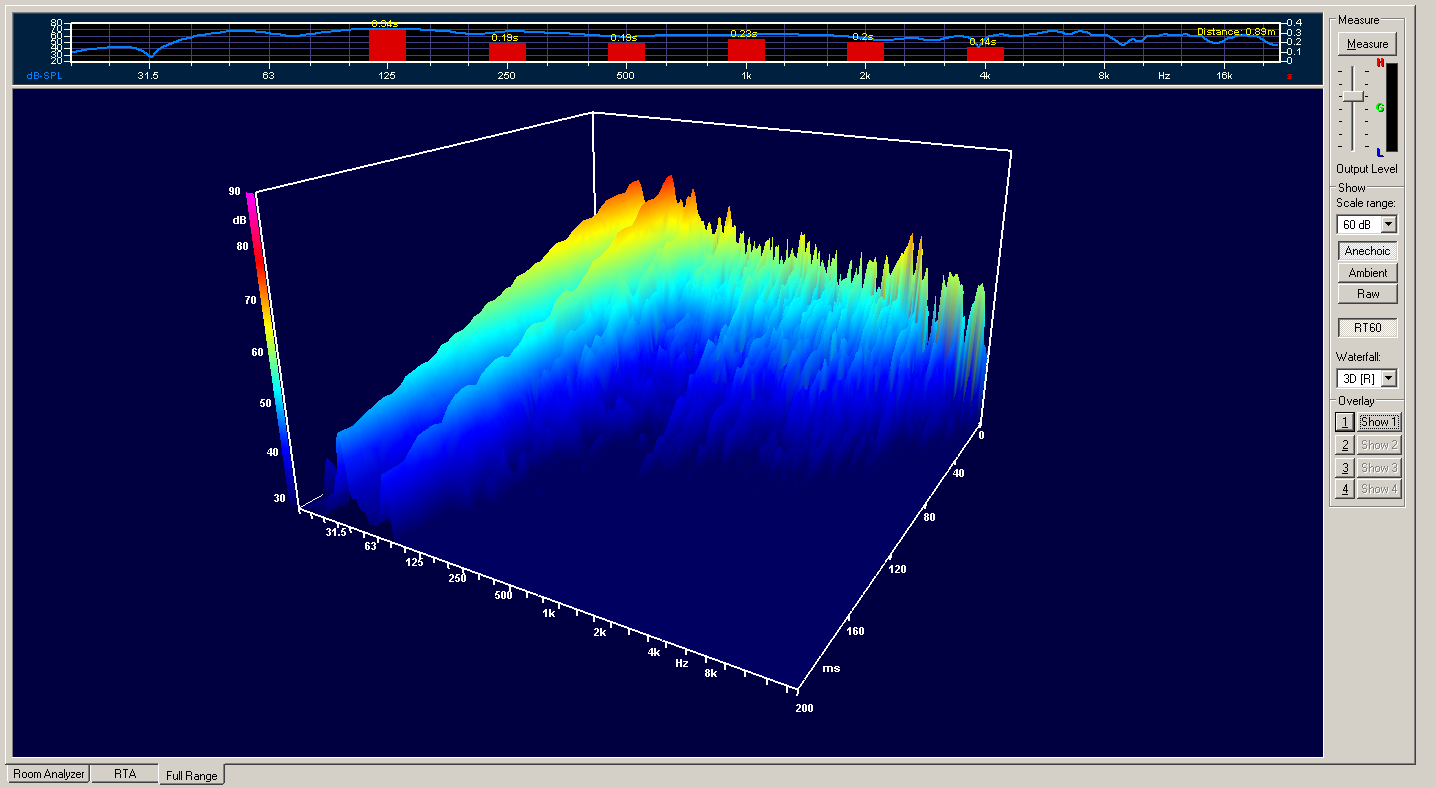Open the Scale range 60 dB dropdown

(1388, 225)
